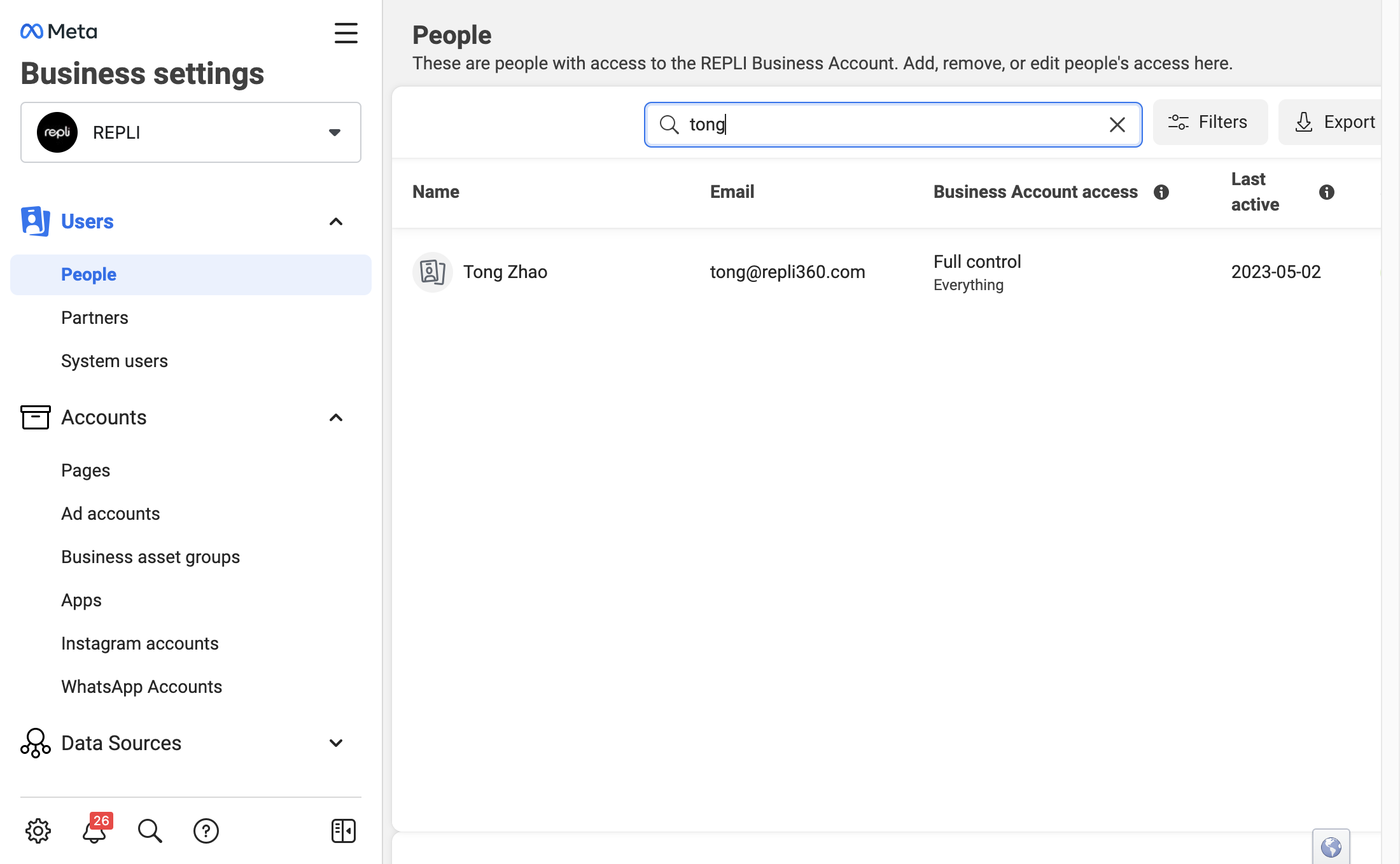Click the sidebar search magnifier icon

150,831
